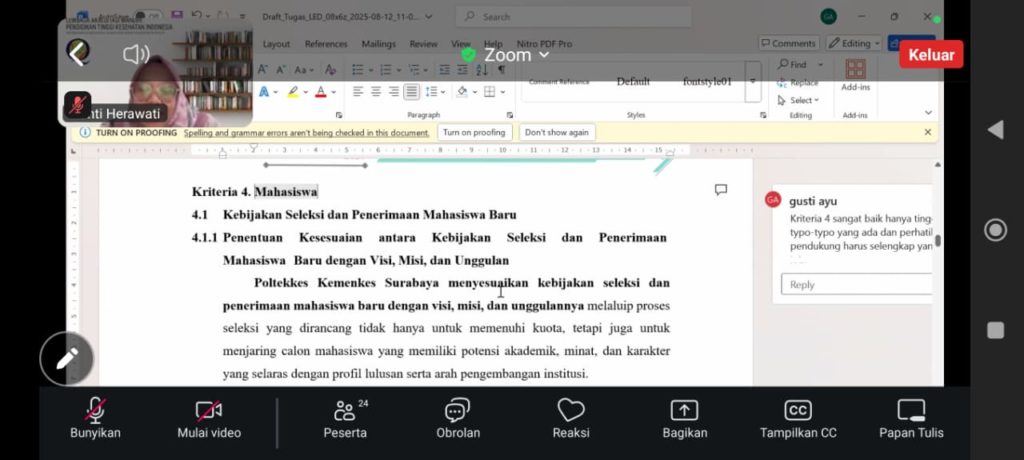The width and height of the screenshot is (1024, 460).
Task: Open the Obrolan chat panel
Action: pyautogui.click(x=458, y=419)
